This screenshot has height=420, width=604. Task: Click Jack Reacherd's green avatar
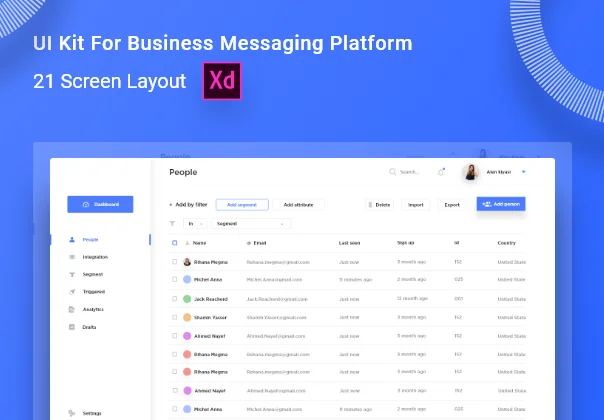(x=187, y=299)
